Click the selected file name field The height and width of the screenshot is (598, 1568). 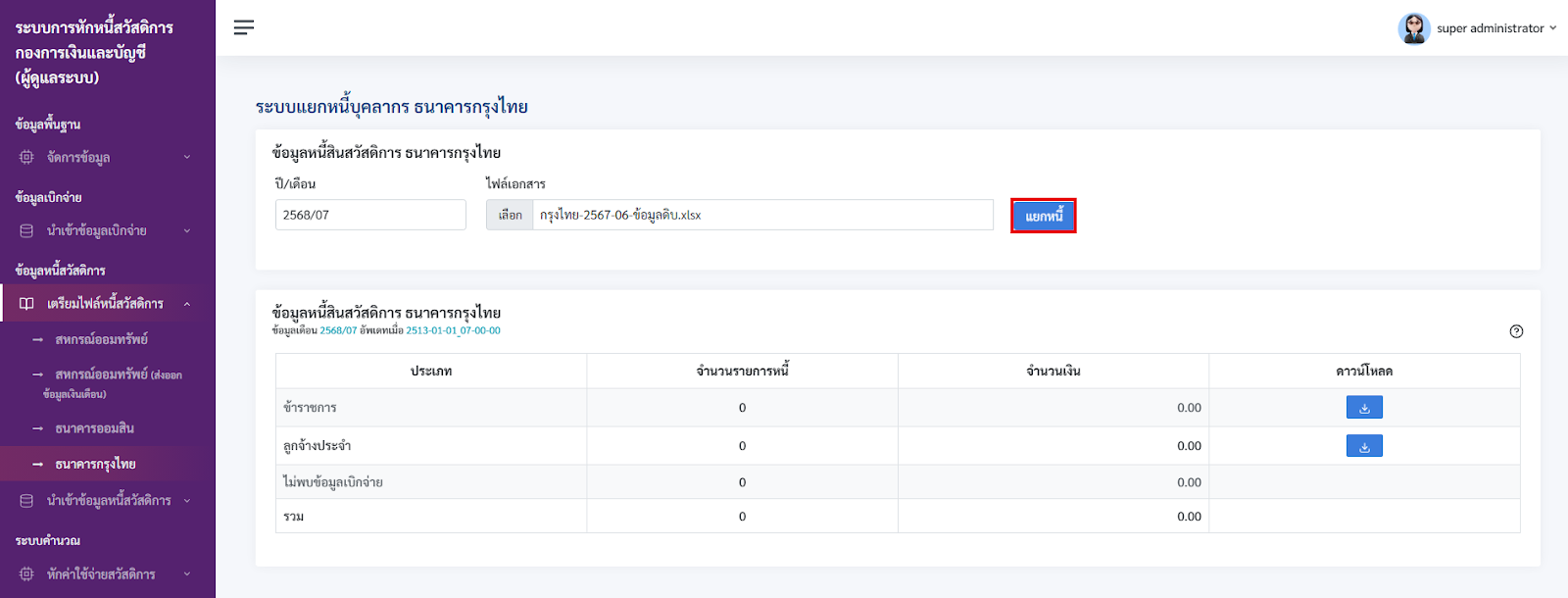[x=762, y=215]
